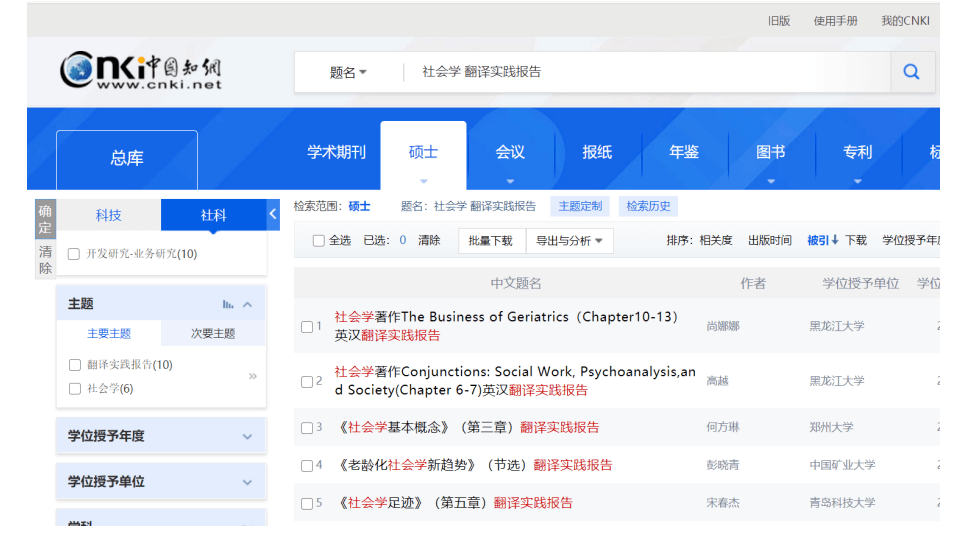
Task: Open the 主题 chart visualization icon
Action: [x=227, y=304]
